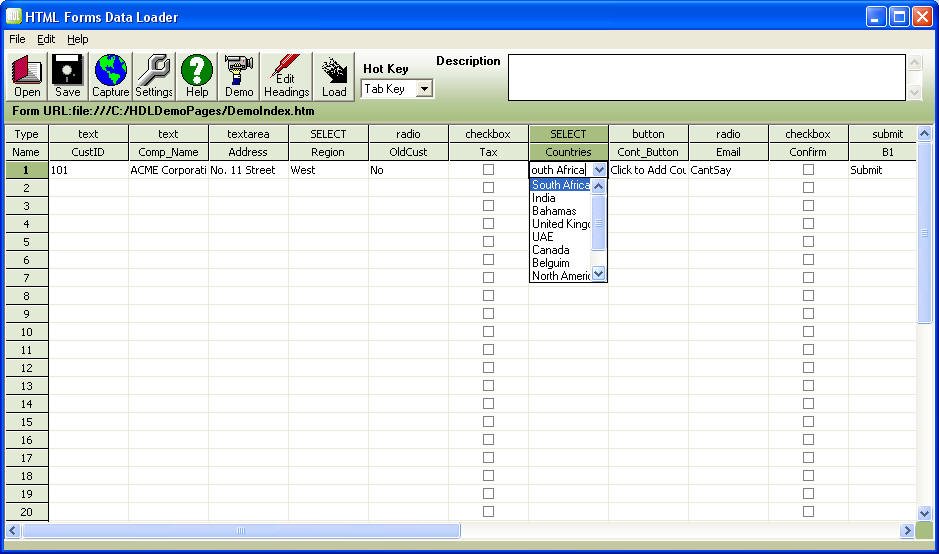Click the grid scroll left arrow
Screen dimensions: 939x554
pyautogui.click(x=13, y=531)
